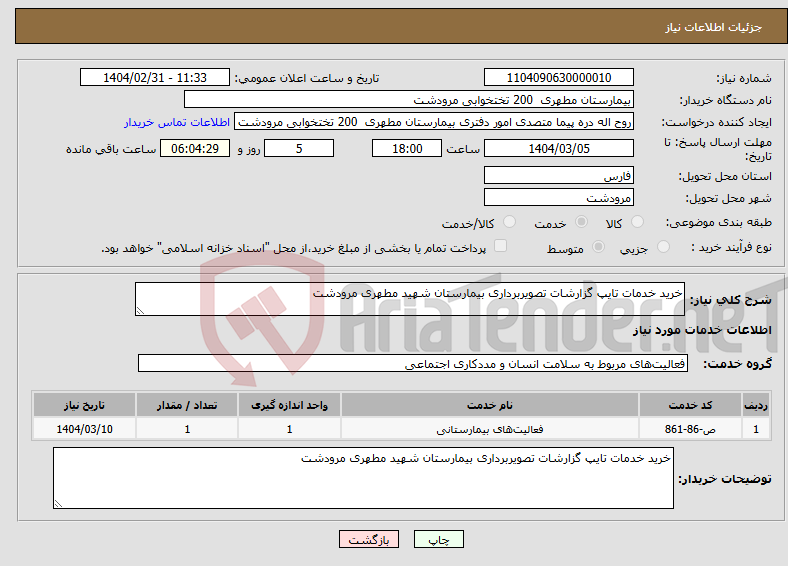The height and width of the screenshot is (566, 788).
Task: Click the گروه خدمت field
Action: tap(413, 363)
